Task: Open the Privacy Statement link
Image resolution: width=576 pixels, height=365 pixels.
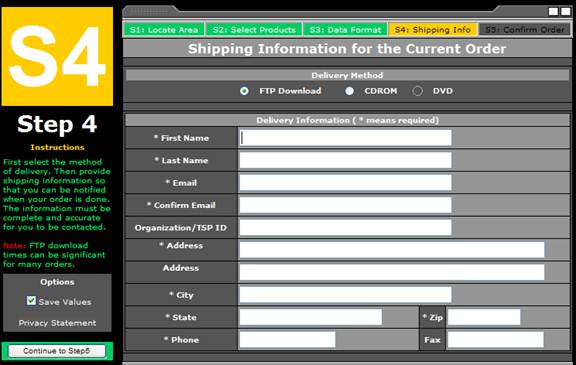Action: tap(57, 323)
